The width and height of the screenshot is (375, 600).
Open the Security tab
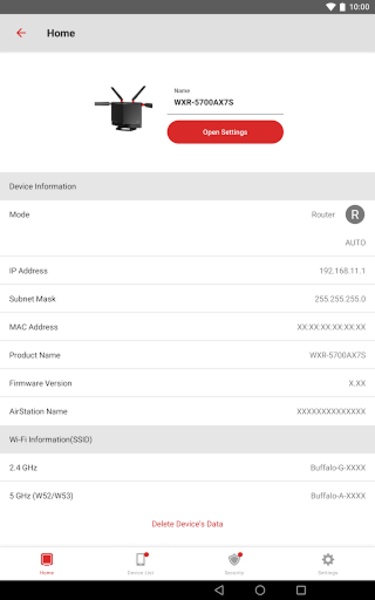point(234,564)
